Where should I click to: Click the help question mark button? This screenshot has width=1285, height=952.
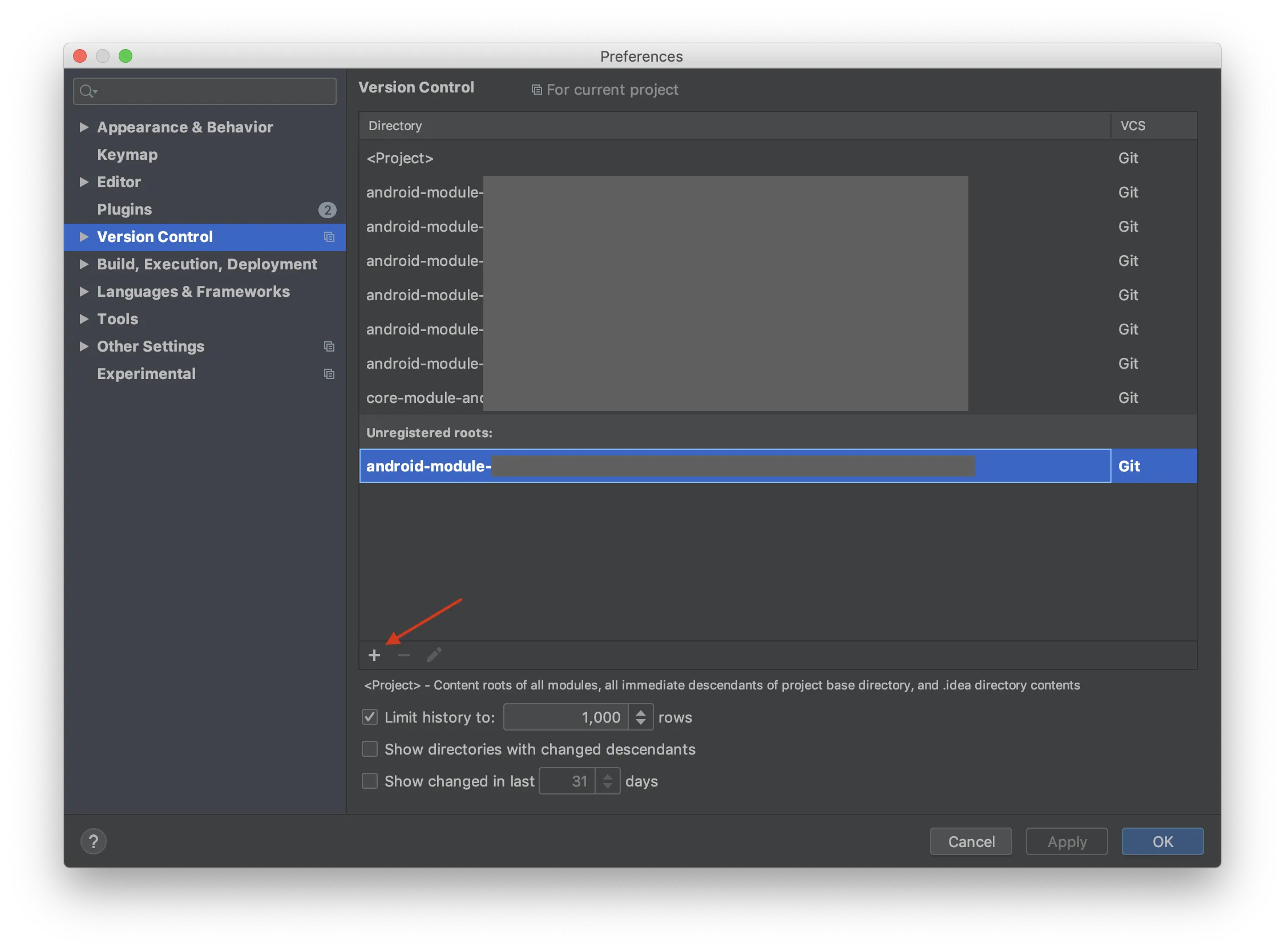coord(94,841)
